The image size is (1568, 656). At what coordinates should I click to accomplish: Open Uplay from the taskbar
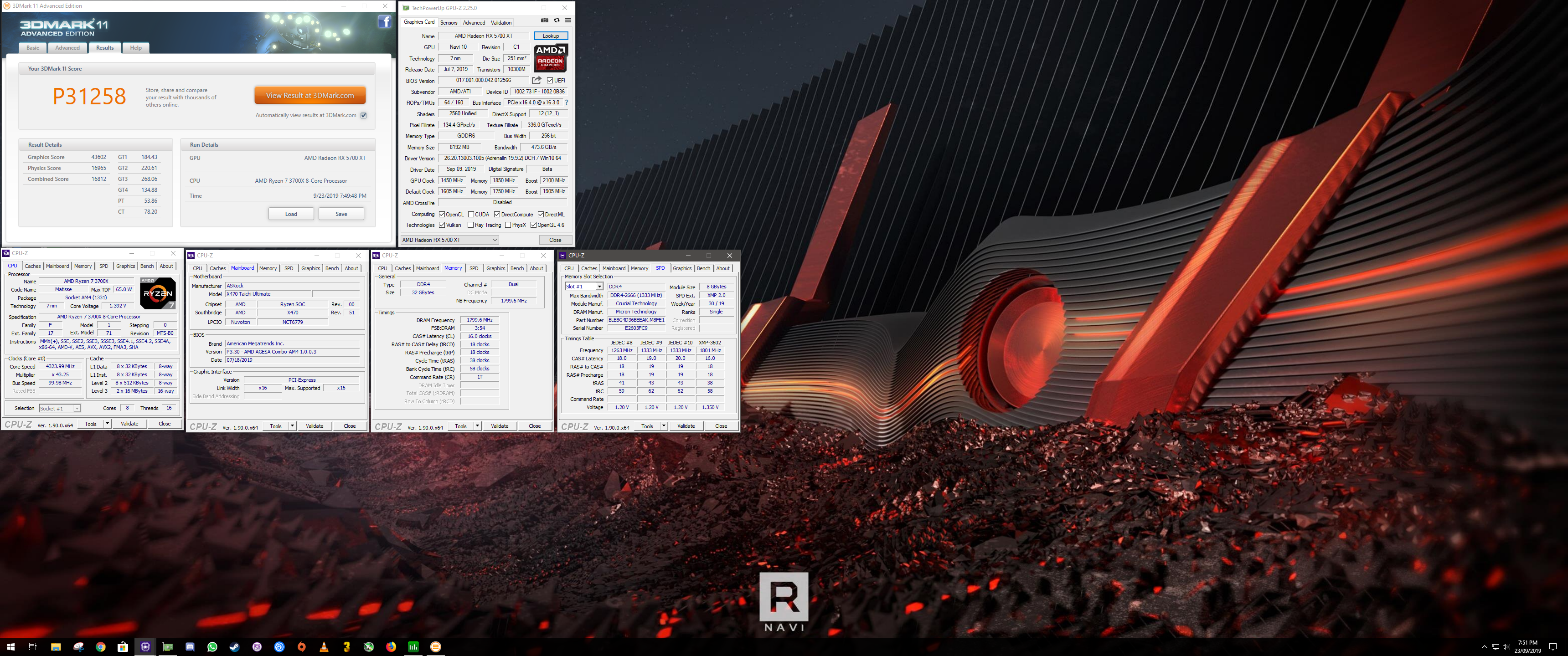(279, 647)
